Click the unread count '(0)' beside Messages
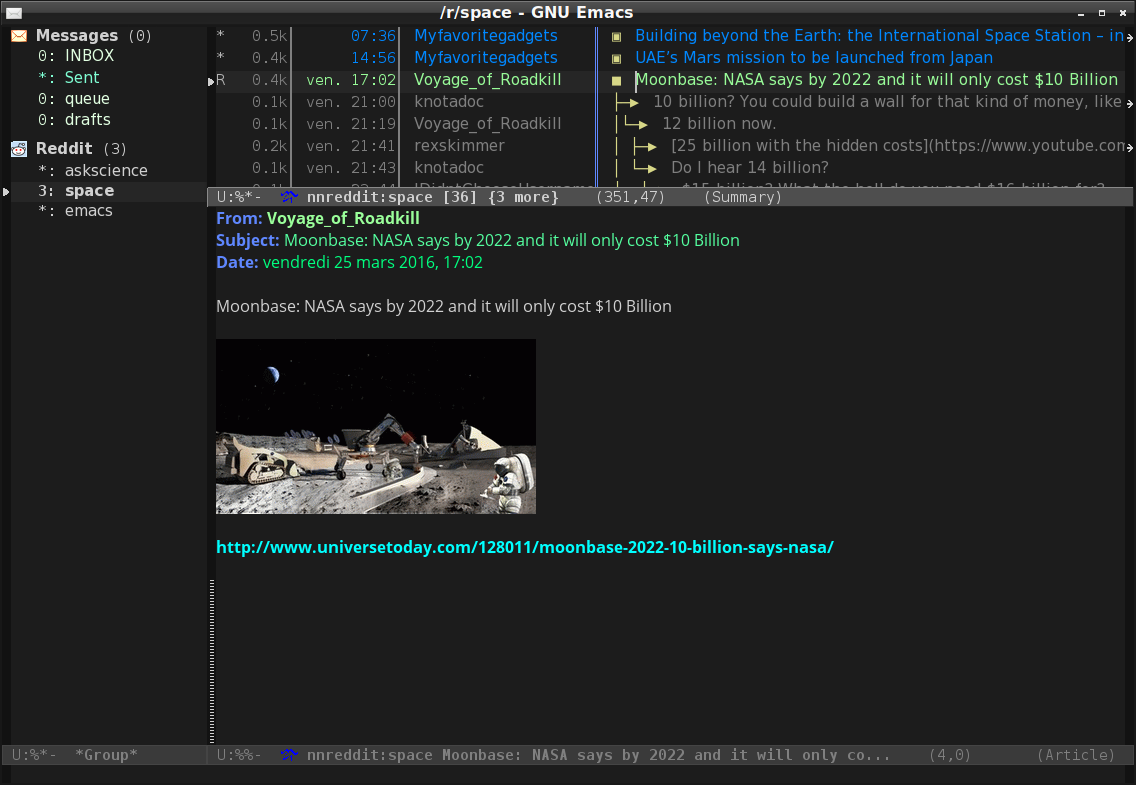Screen dimensions: 1136x785 coord(140,35)
